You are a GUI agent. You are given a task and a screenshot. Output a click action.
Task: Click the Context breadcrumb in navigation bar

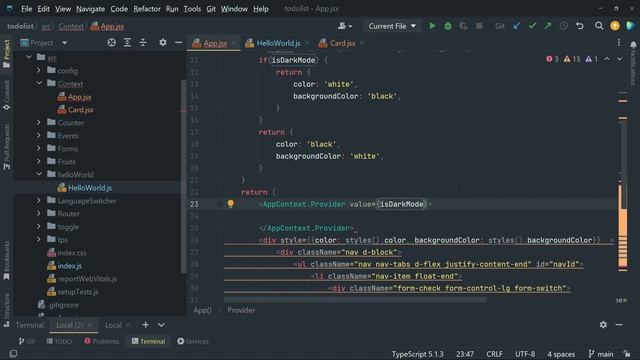[x=71, y=26]
